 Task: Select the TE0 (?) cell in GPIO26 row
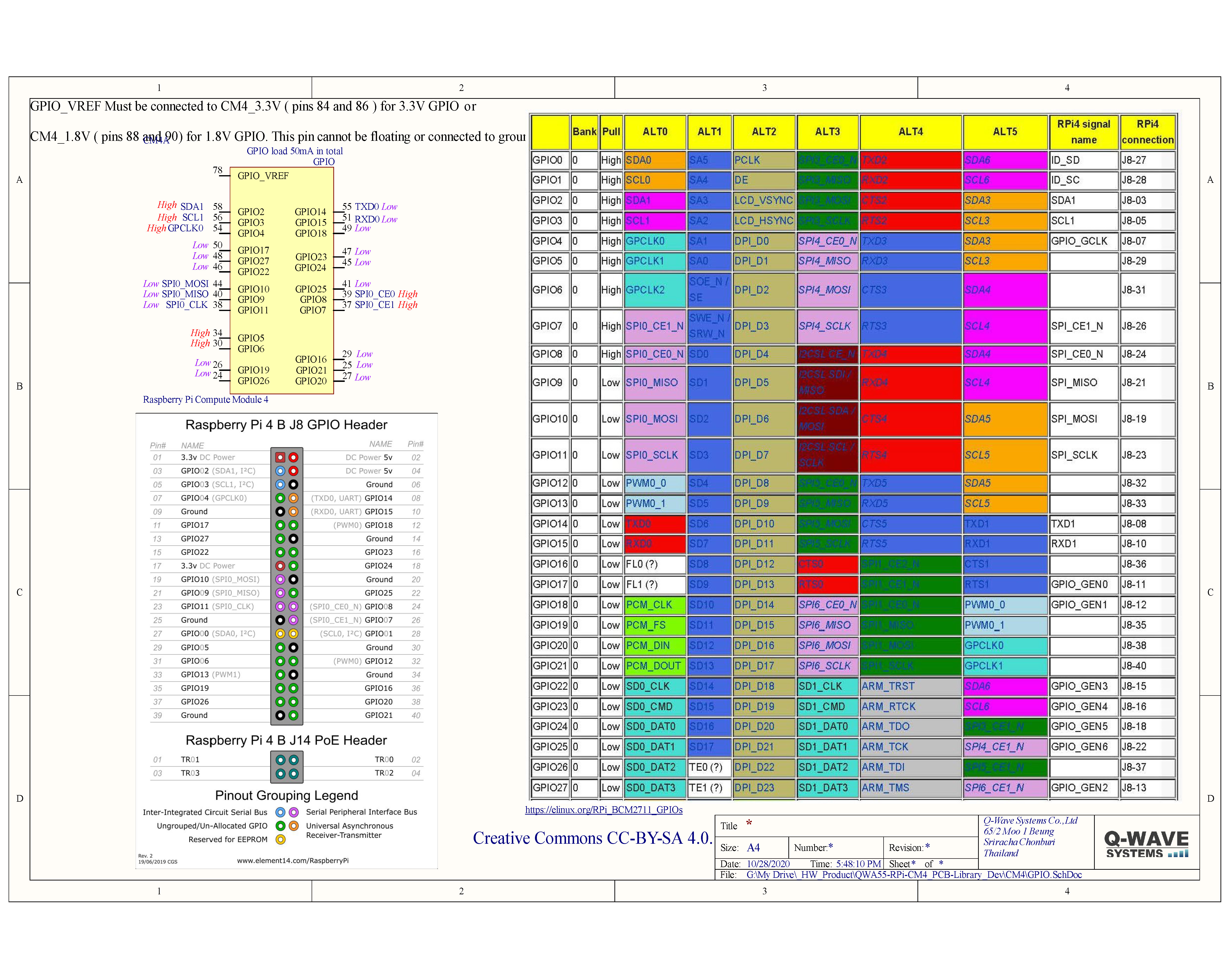point(709,768)
